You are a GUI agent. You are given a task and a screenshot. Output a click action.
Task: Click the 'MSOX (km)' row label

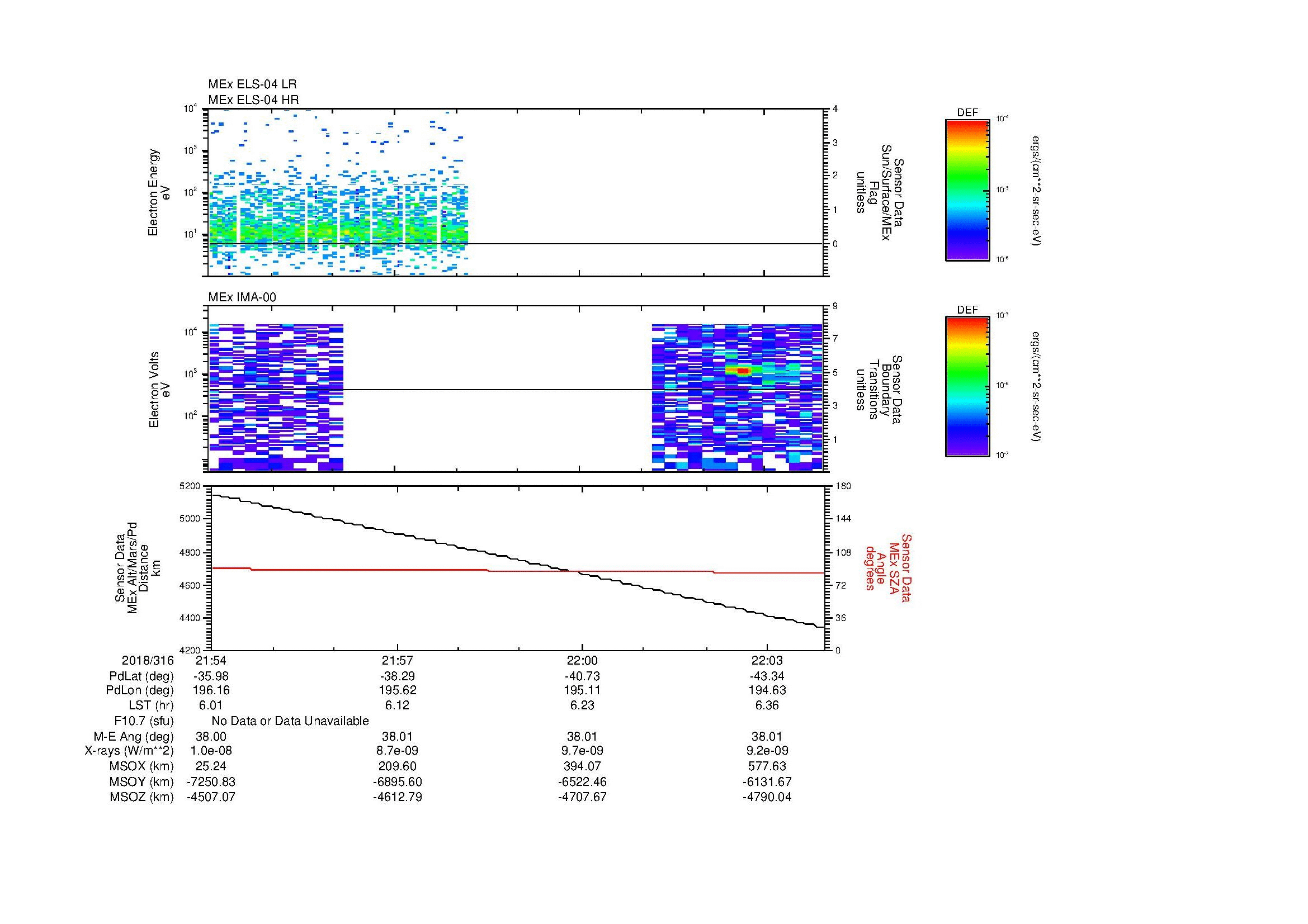click(141, 766)
